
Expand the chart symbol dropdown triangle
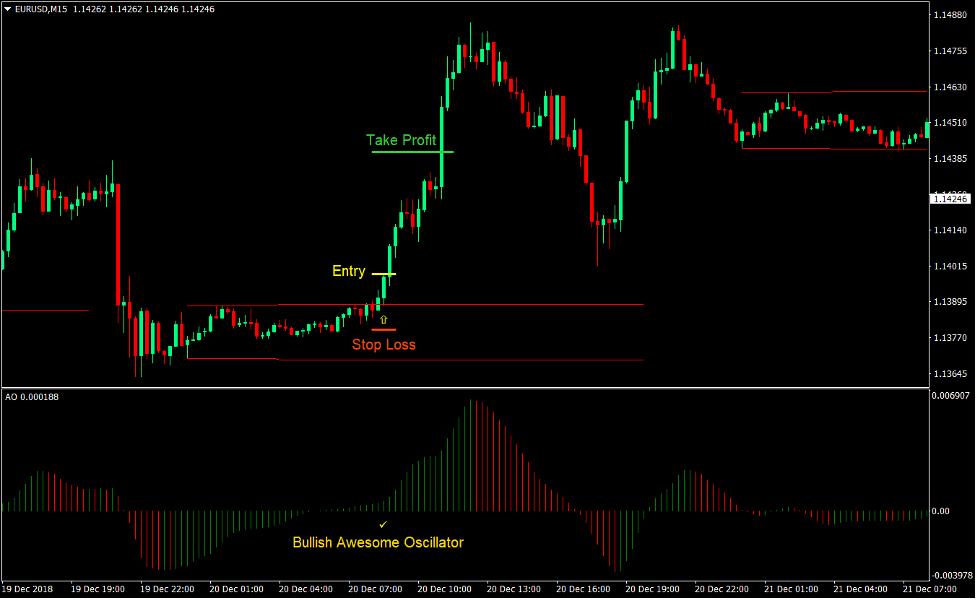pyautogui.click(x=10, y=8)
